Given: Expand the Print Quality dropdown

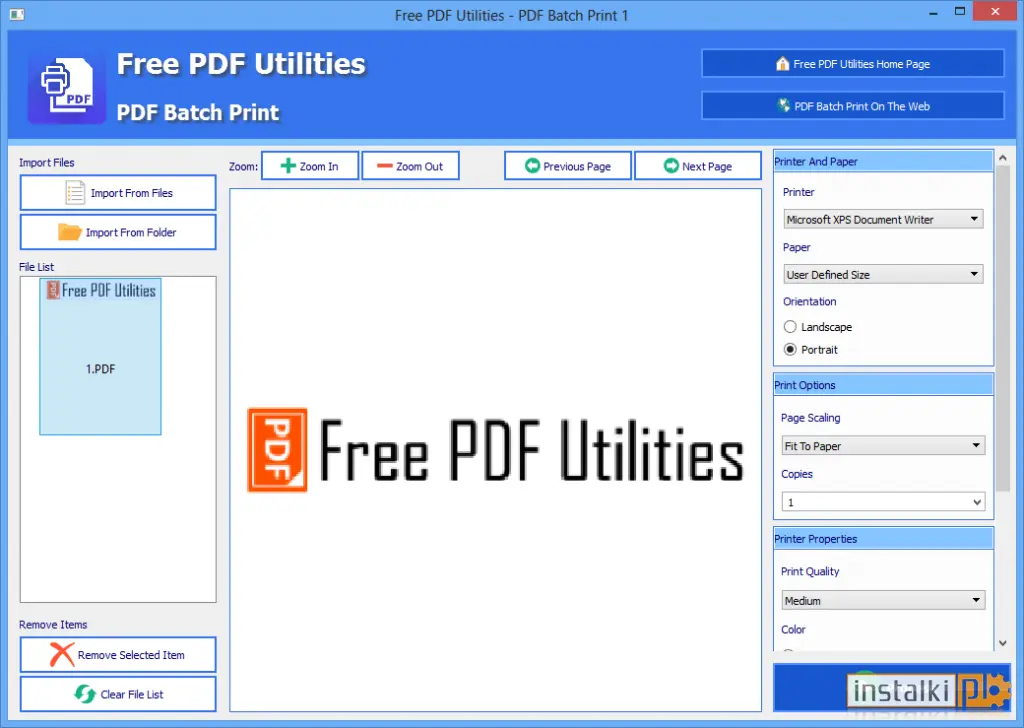Looking at the screenshot, I should click(883, 600).
